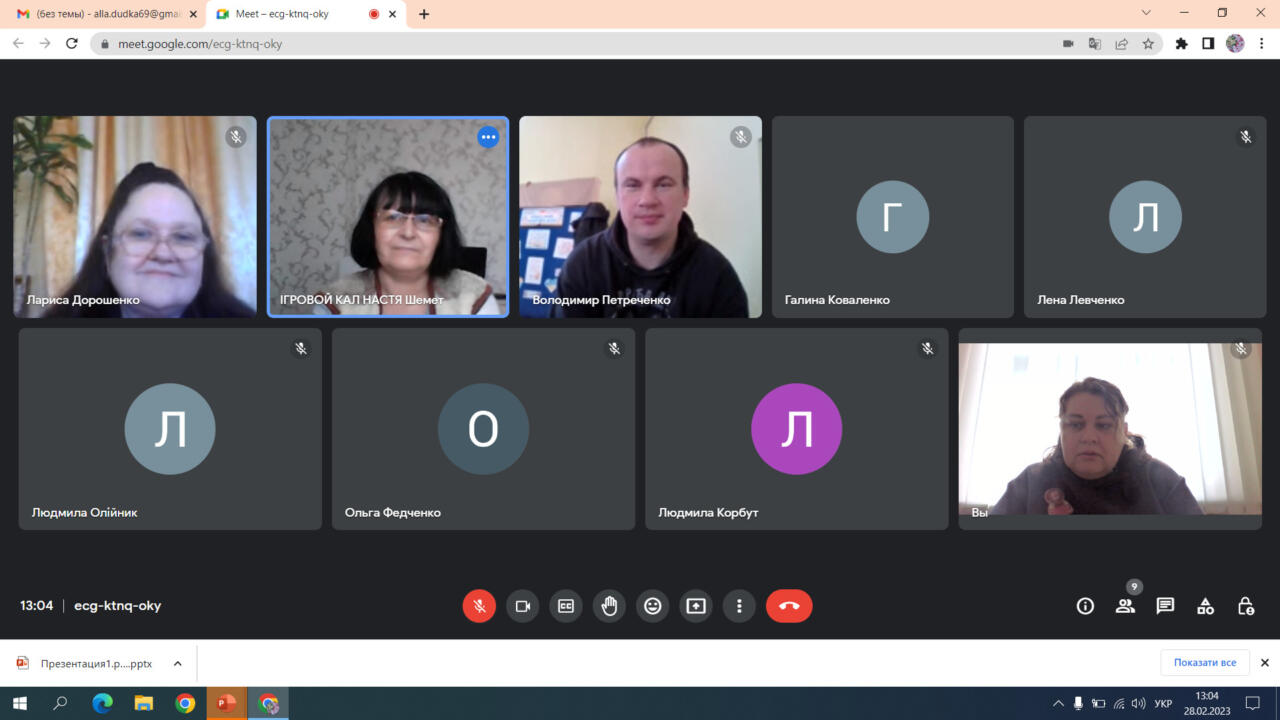Raise hand in the meeting
The height and width of the screenshot is (720, 1280).
point(609,606)
